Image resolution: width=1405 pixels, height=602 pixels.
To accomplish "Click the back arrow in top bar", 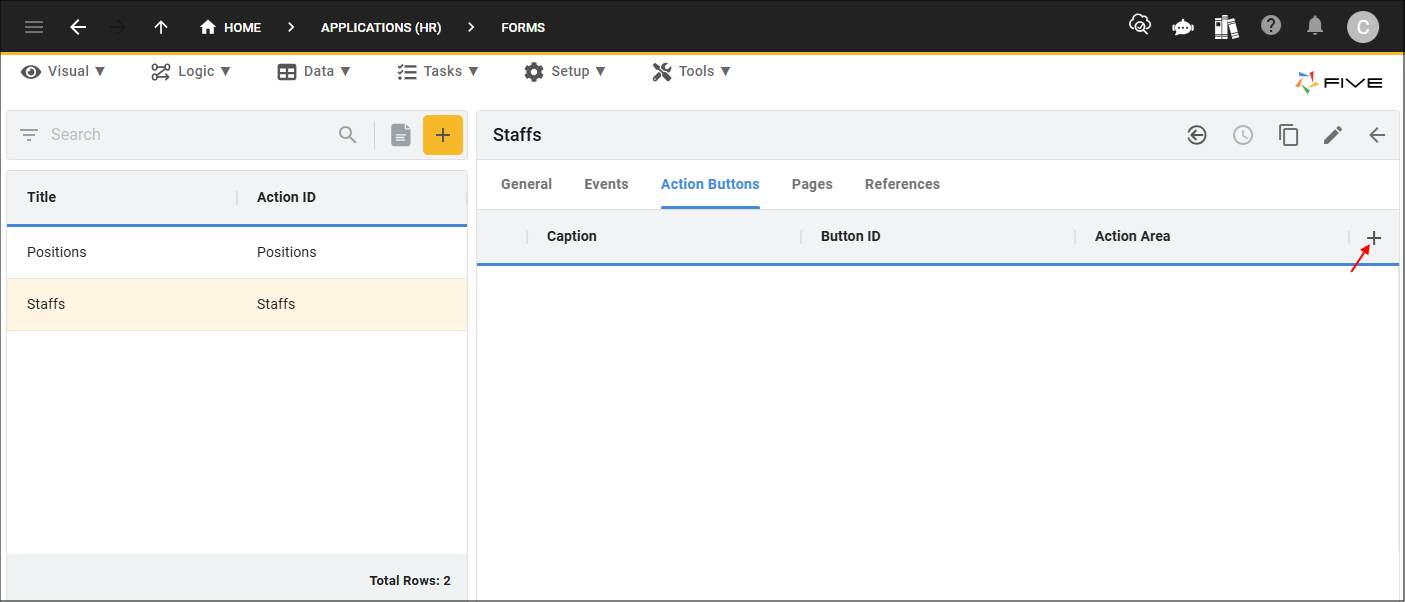I will [x=78, y=27].
